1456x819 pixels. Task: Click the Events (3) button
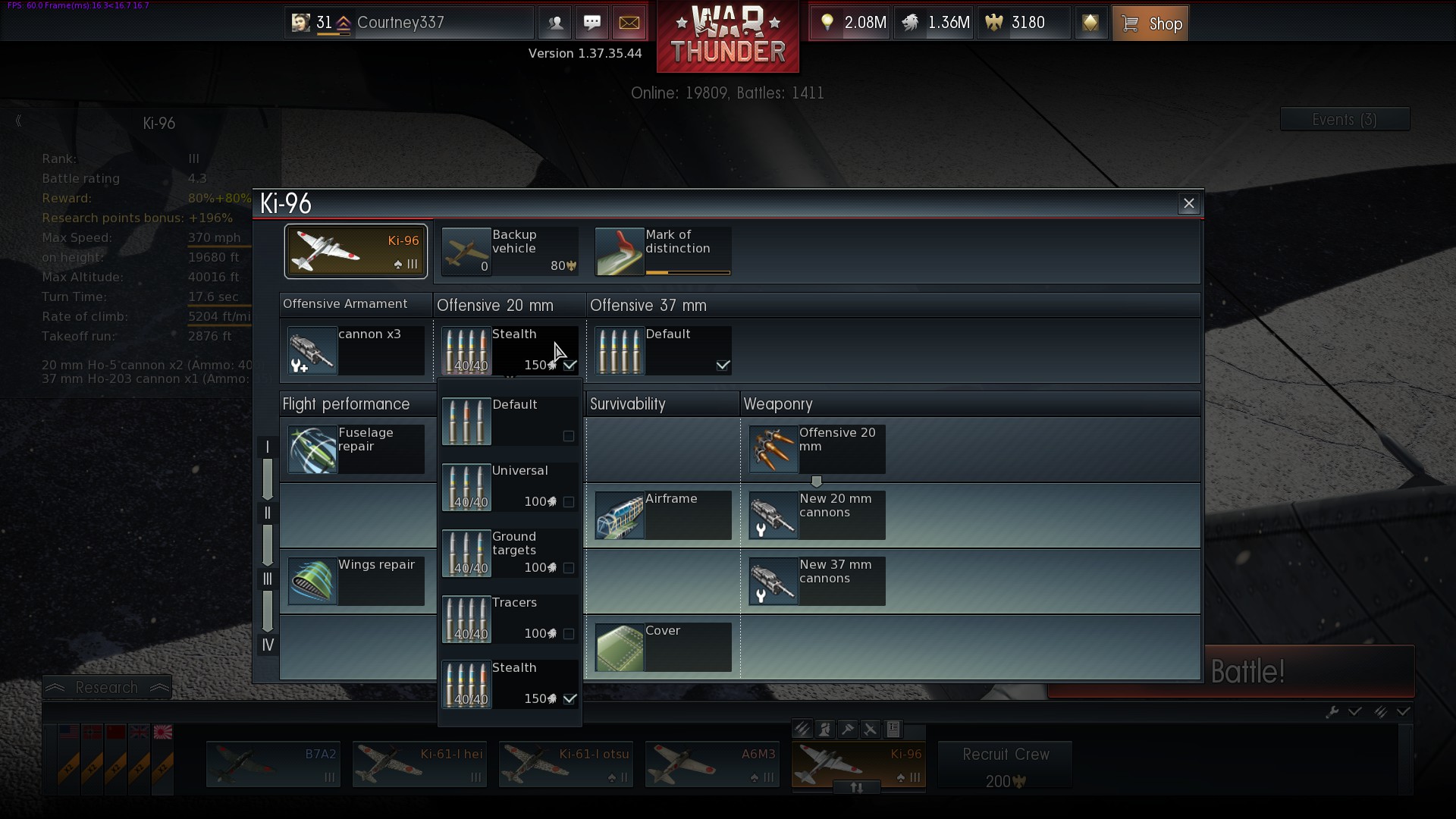1344,120
